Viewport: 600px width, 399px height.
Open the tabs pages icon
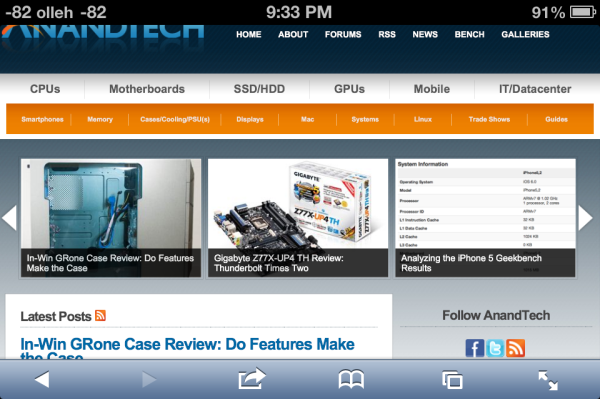coord(452,380)
